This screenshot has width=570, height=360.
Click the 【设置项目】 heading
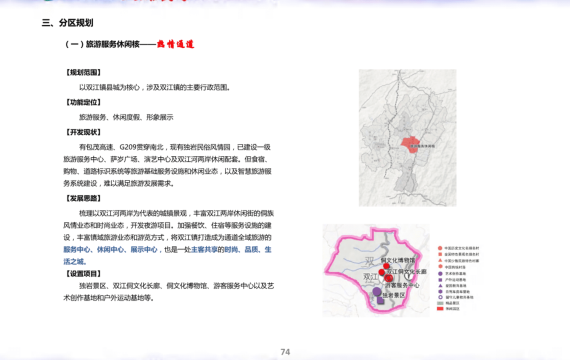(x=83, y=273)
